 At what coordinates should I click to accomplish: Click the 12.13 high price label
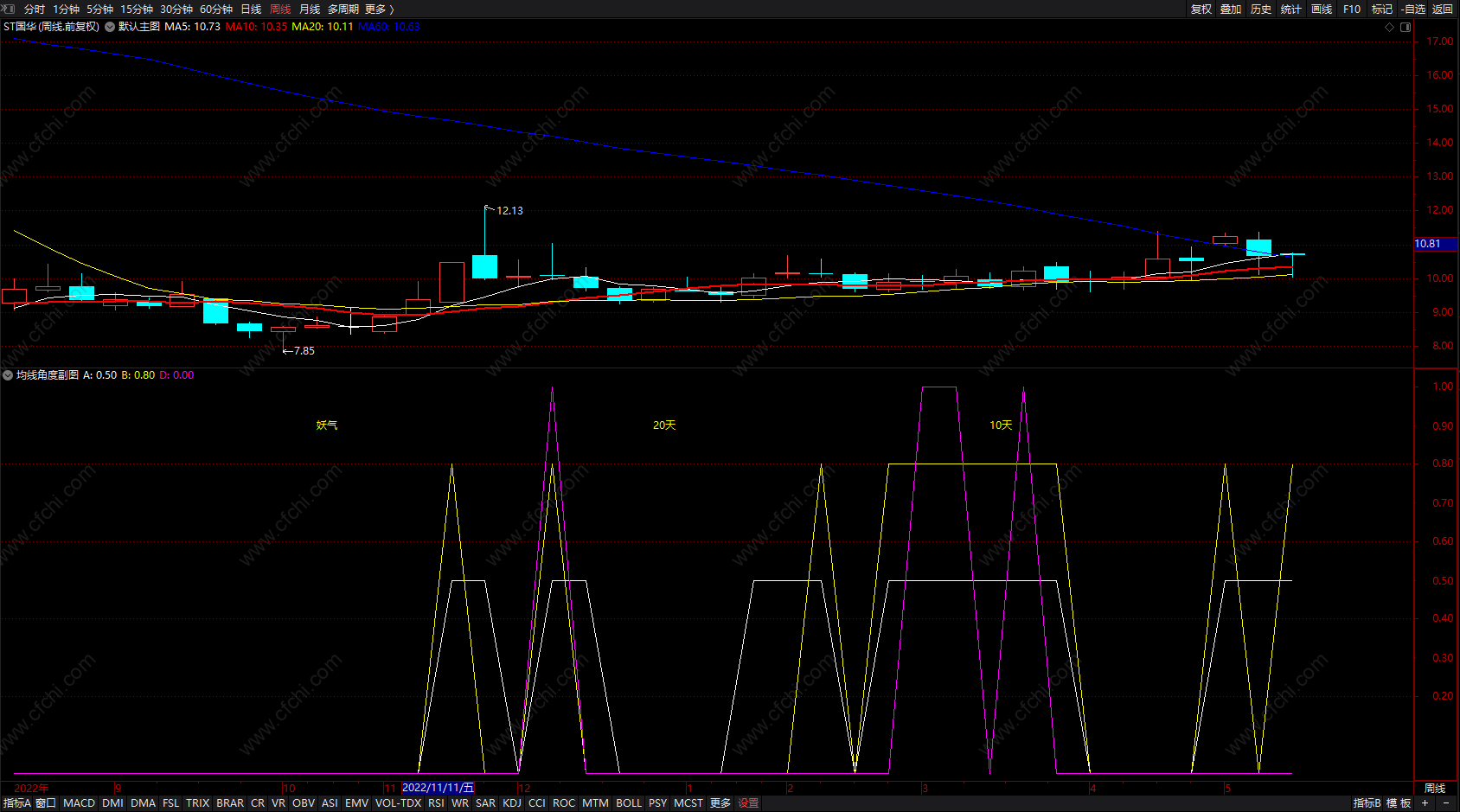click(509, 211)
